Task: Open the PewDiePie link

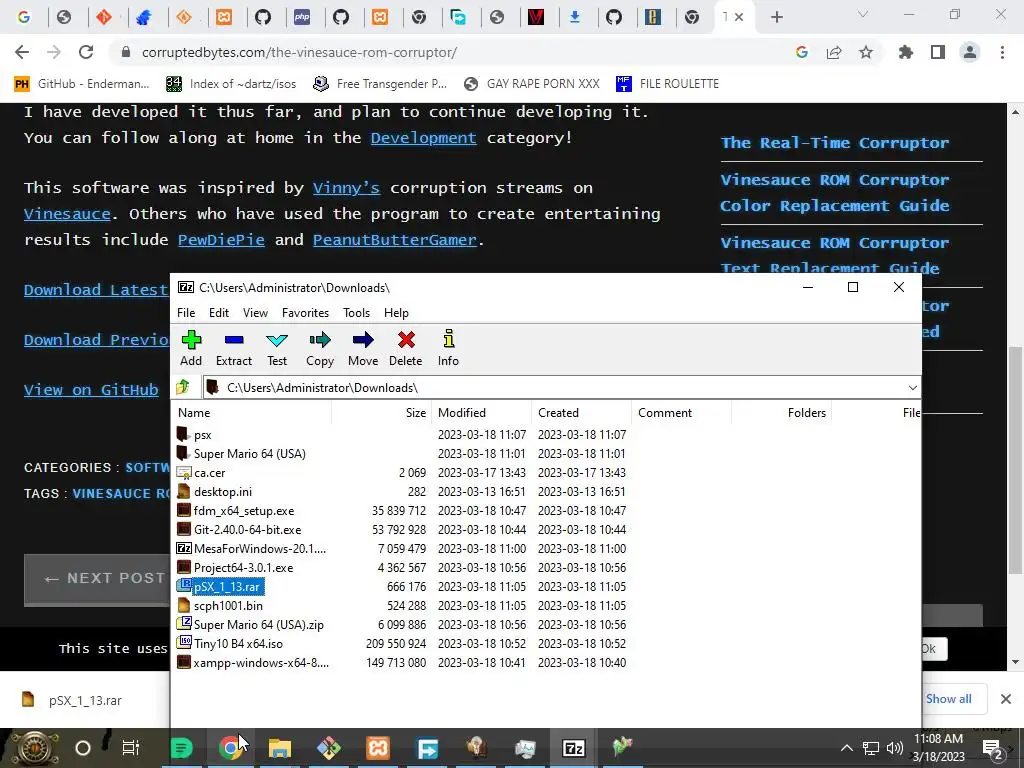Action: tap(221, 240)
